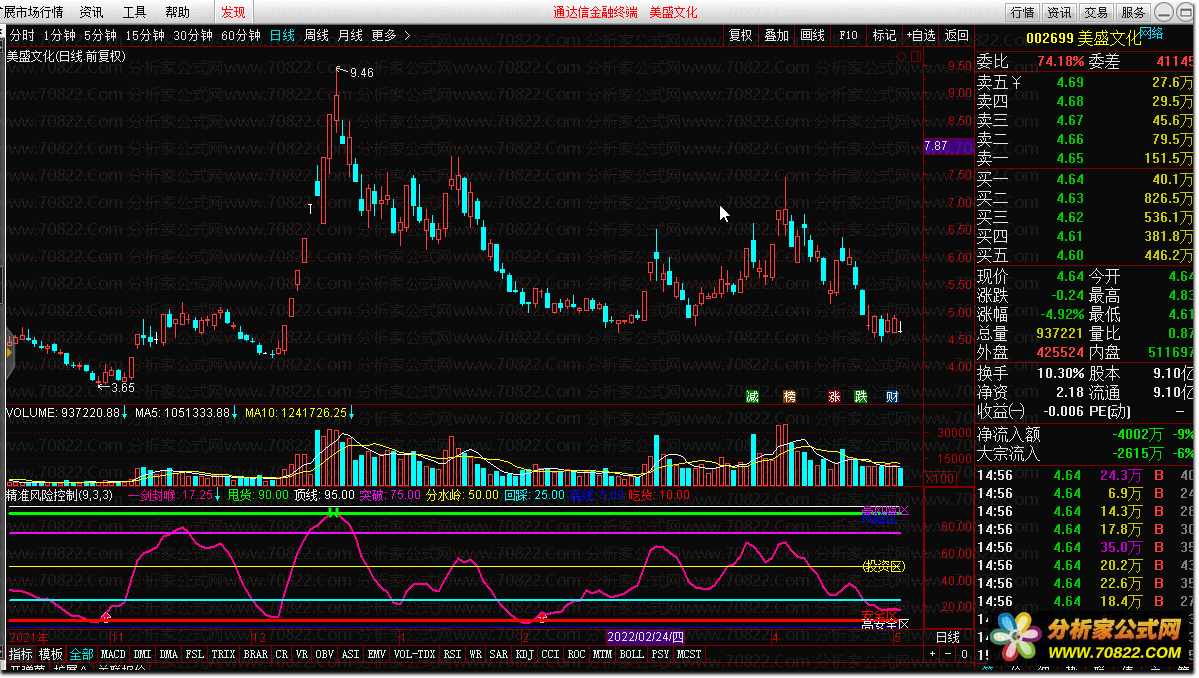The width and height of the screenshot is (1199, 678).
Task: Click the 交易 trade button at top right
Action: pyautogui.click(x=1096, y=12)
